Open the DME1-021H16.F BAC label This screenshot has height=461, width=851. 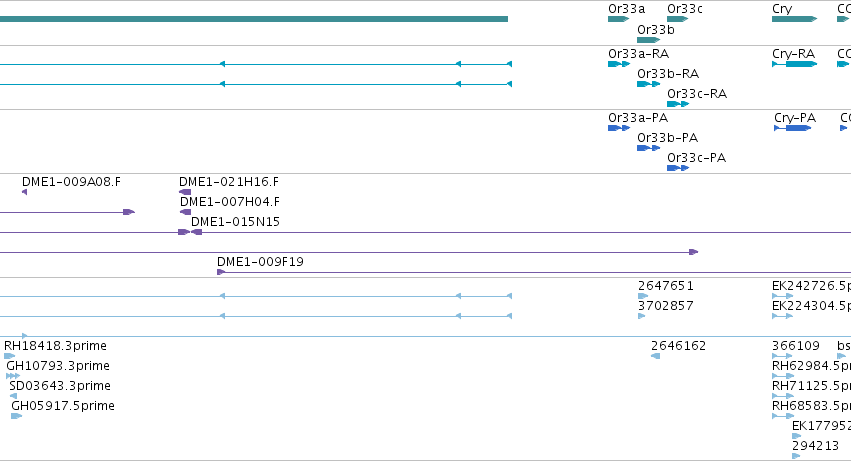(x=228, y=182)
